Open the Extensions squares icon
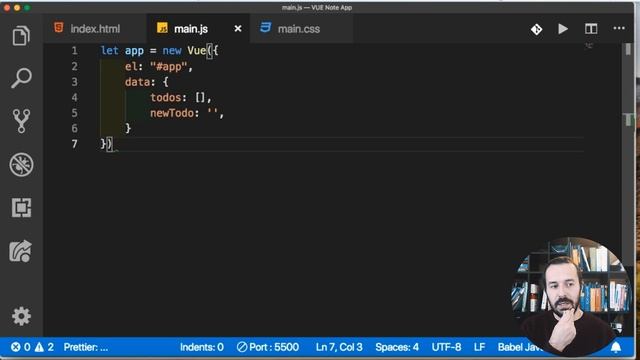 coord(21,208)
